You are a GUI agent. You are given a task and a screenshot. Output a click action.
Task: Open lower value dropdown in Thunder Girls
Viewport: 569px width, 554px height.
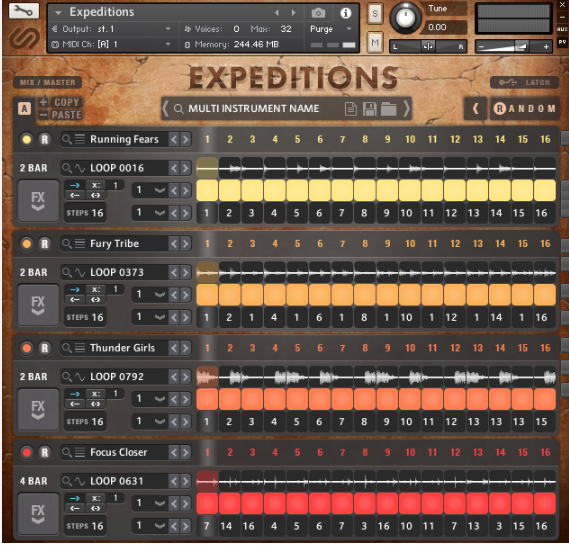click(160, 422)
